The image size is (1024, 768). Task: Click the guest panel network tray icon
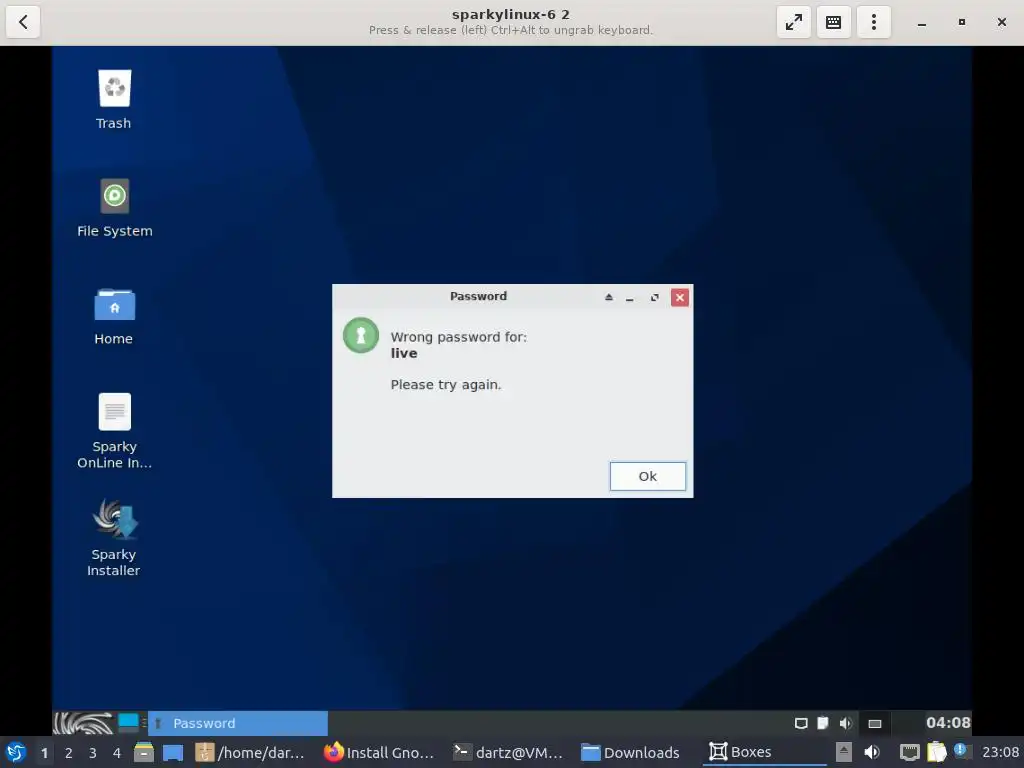click(801, 723)
